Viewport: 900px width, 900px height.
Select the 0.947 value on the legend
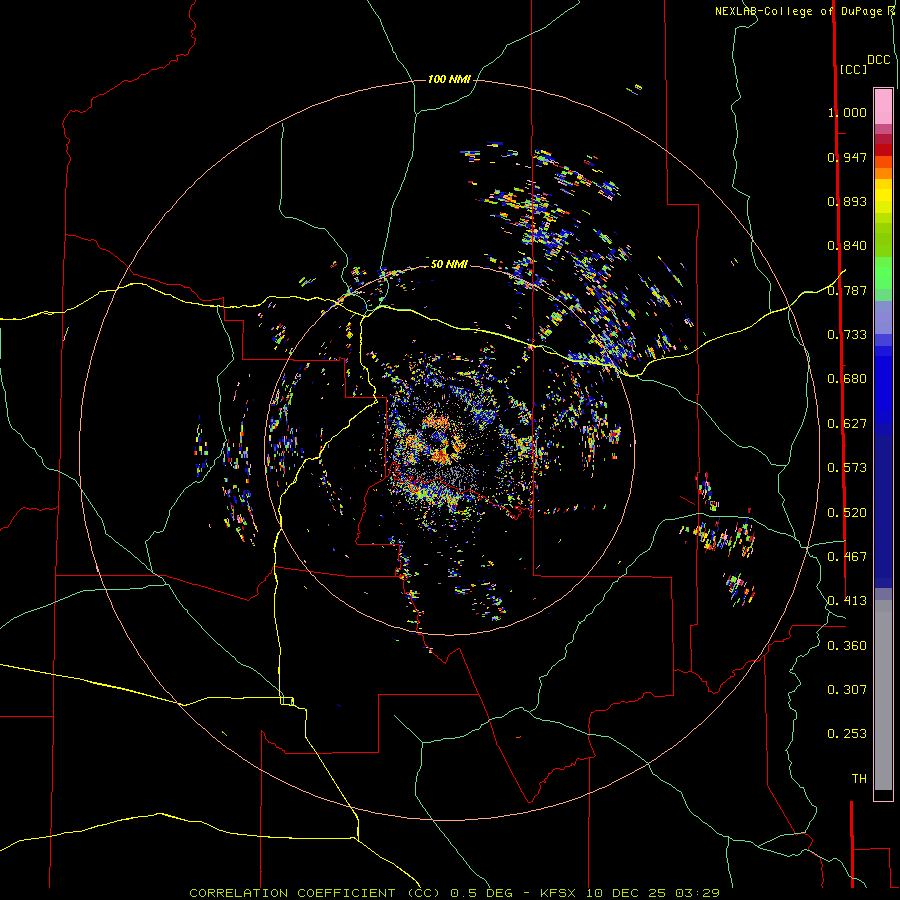847,157
